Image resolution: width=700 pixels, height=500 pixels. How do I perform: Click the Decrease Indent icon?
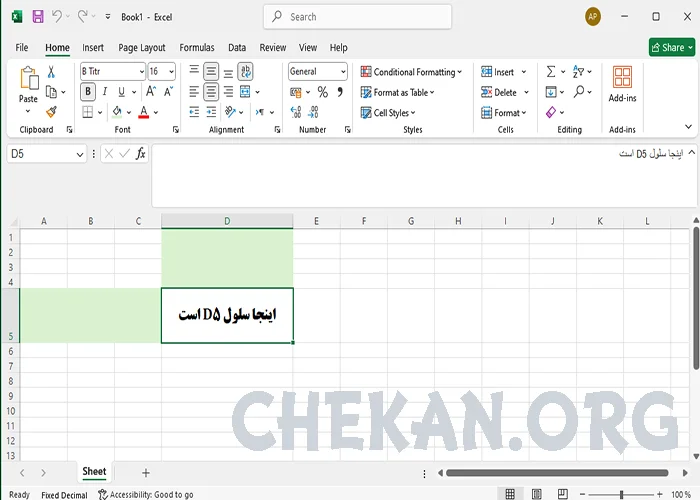click(194, 112)
